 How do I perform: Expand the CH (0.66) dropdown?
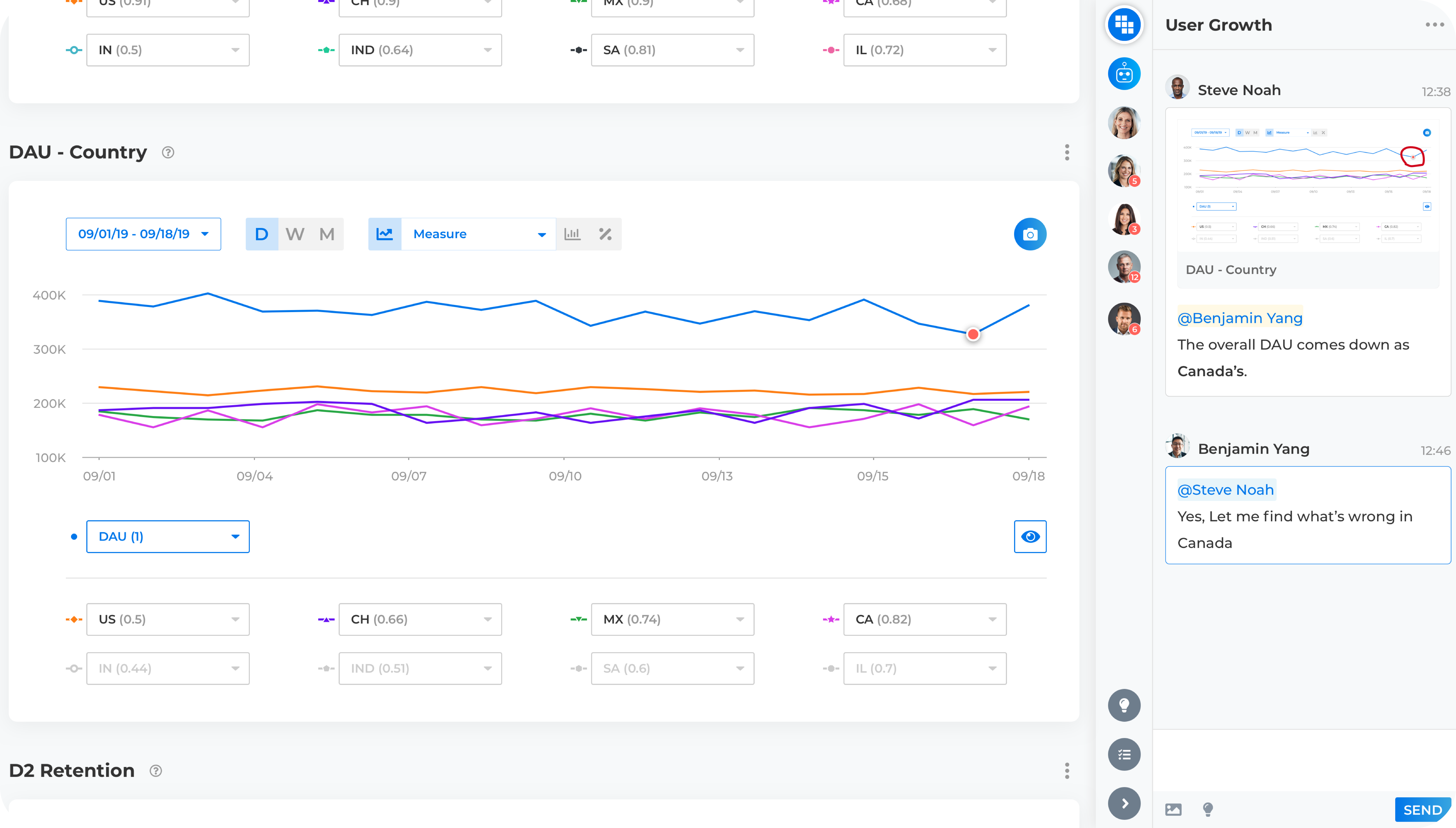click(x=420, y=619)
